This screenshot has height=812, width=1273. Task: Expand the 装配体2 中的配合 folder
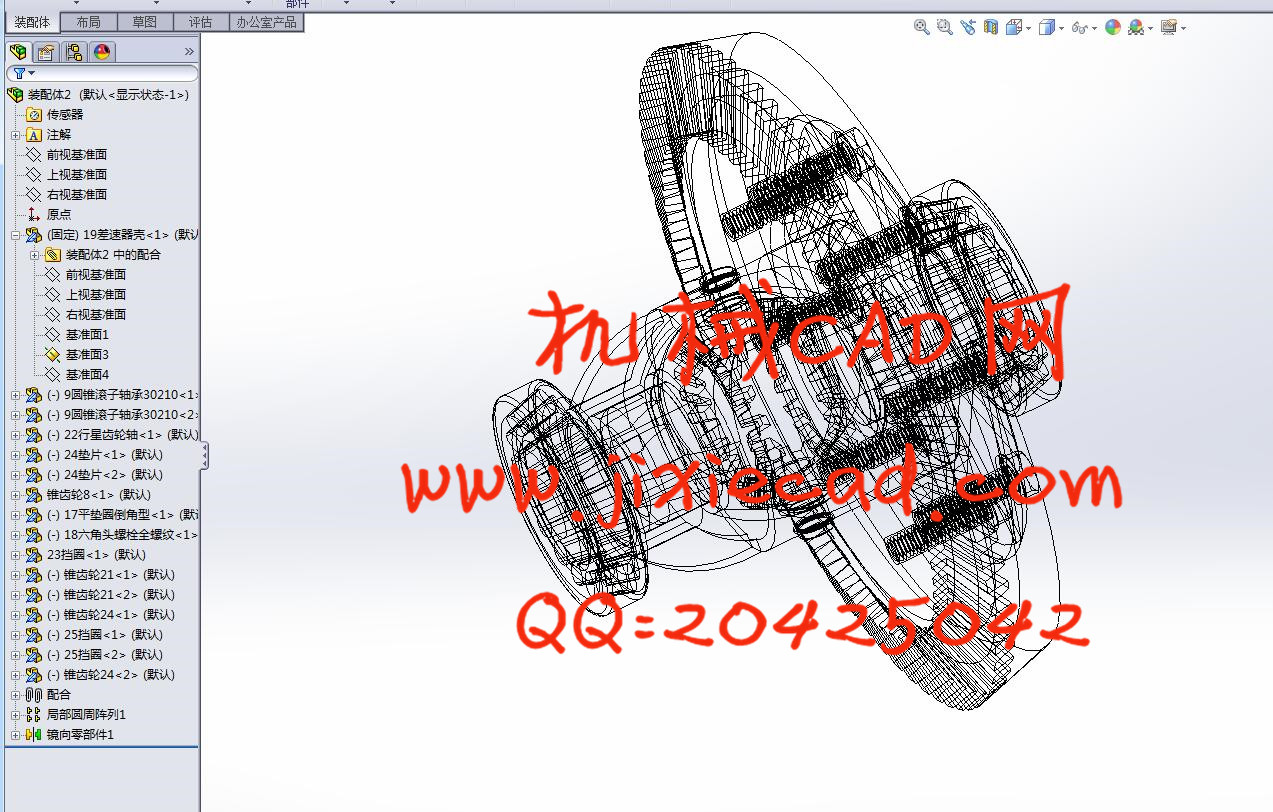(x=35, y=255)
